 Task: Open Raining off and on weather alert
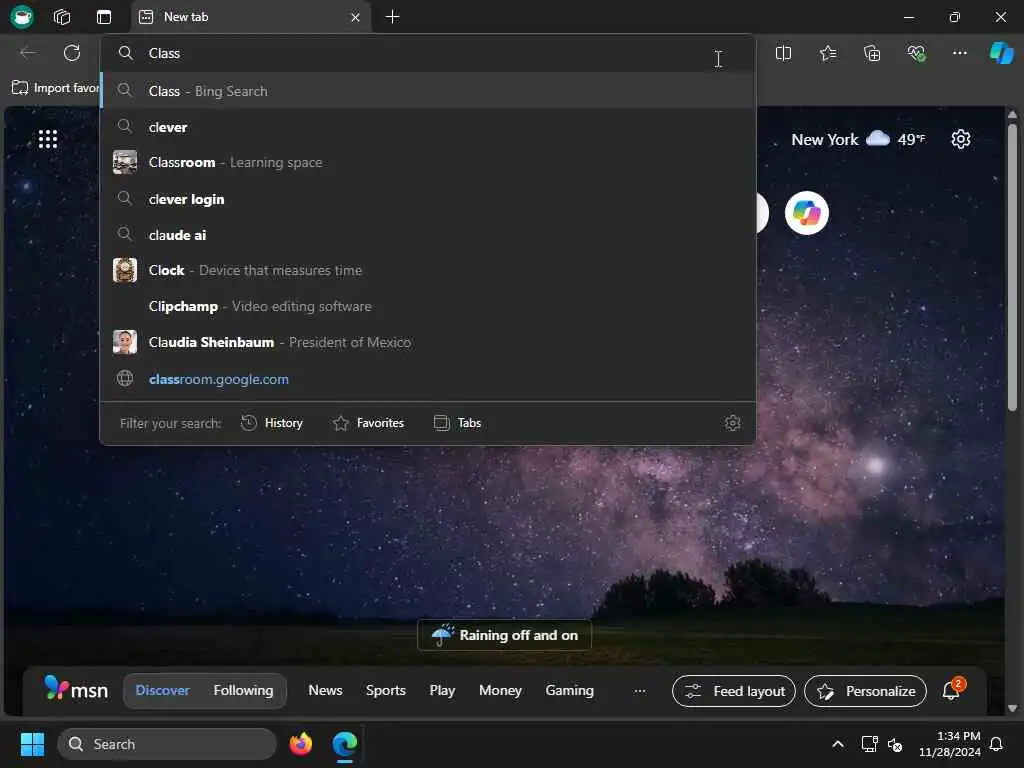pos(504,635)
